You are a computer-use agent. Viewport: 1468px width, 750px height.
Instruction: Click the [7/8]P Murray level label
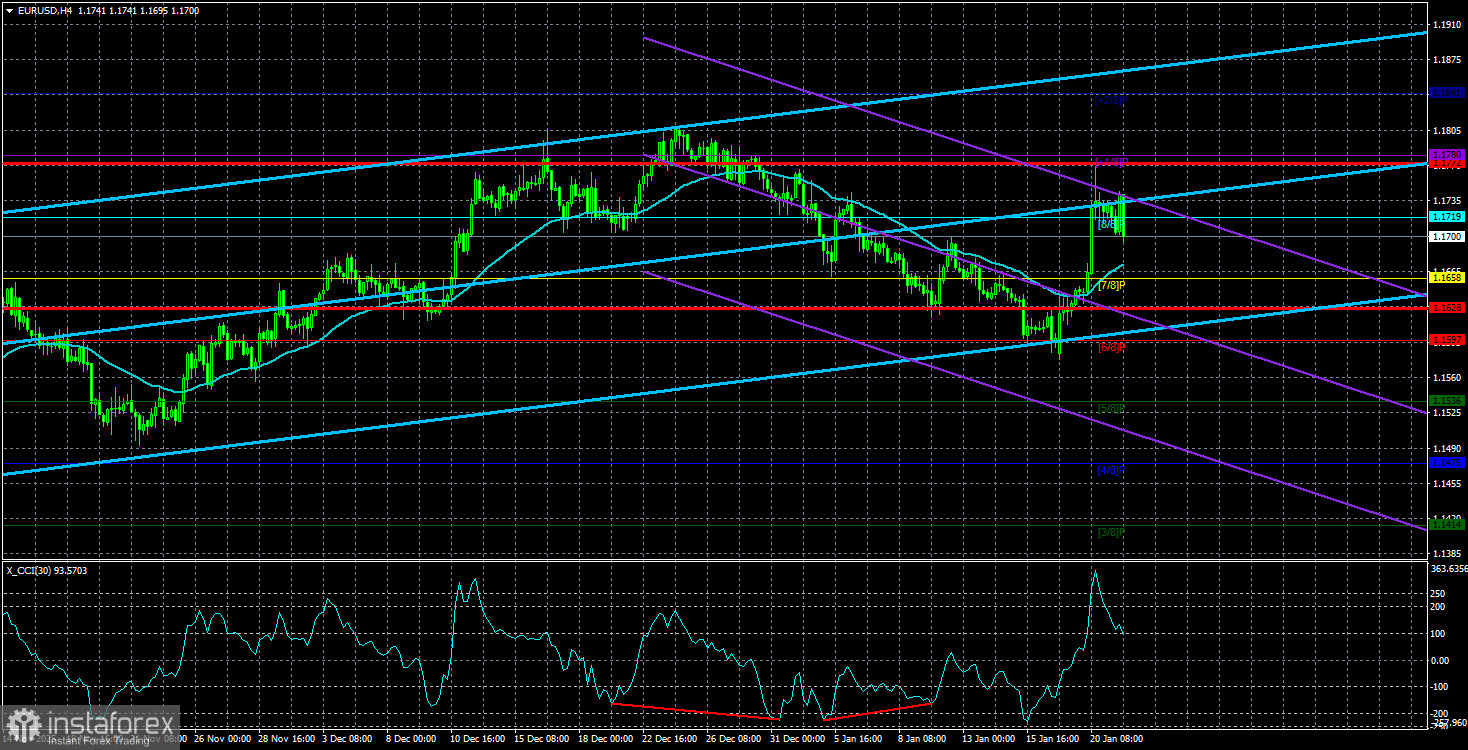point(1111,286)
